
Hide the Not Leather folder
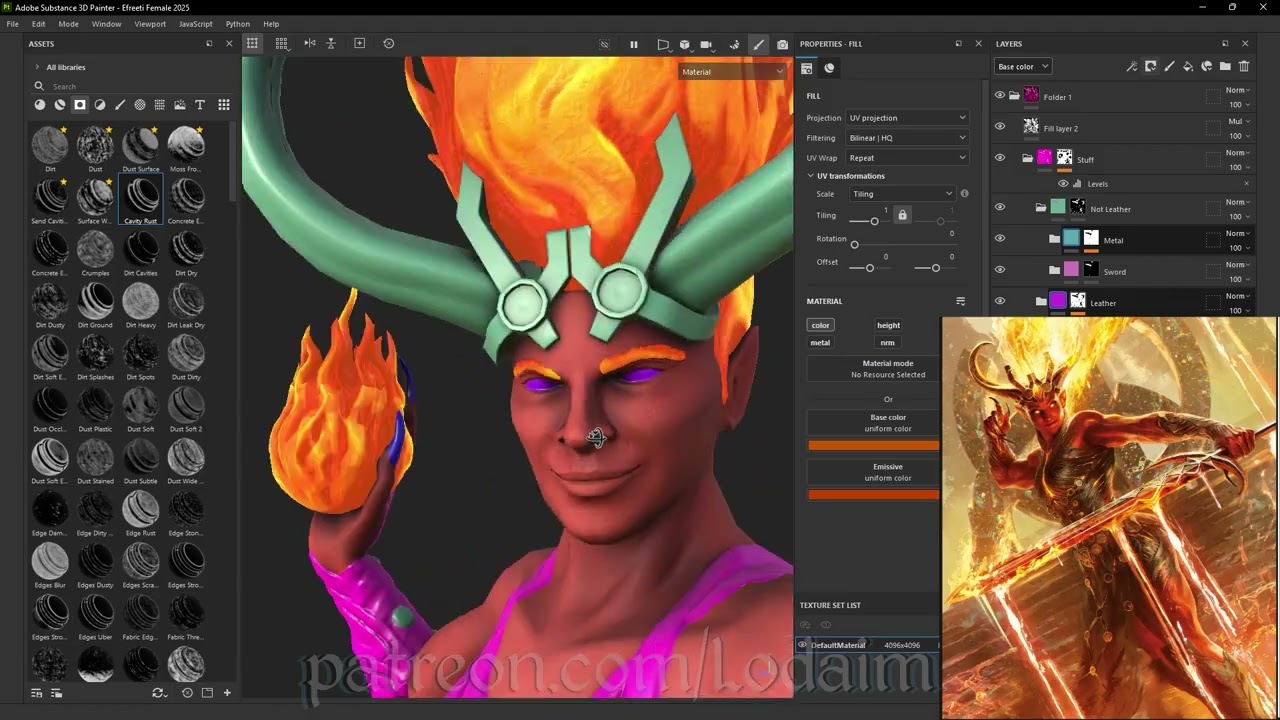(999, 208)
